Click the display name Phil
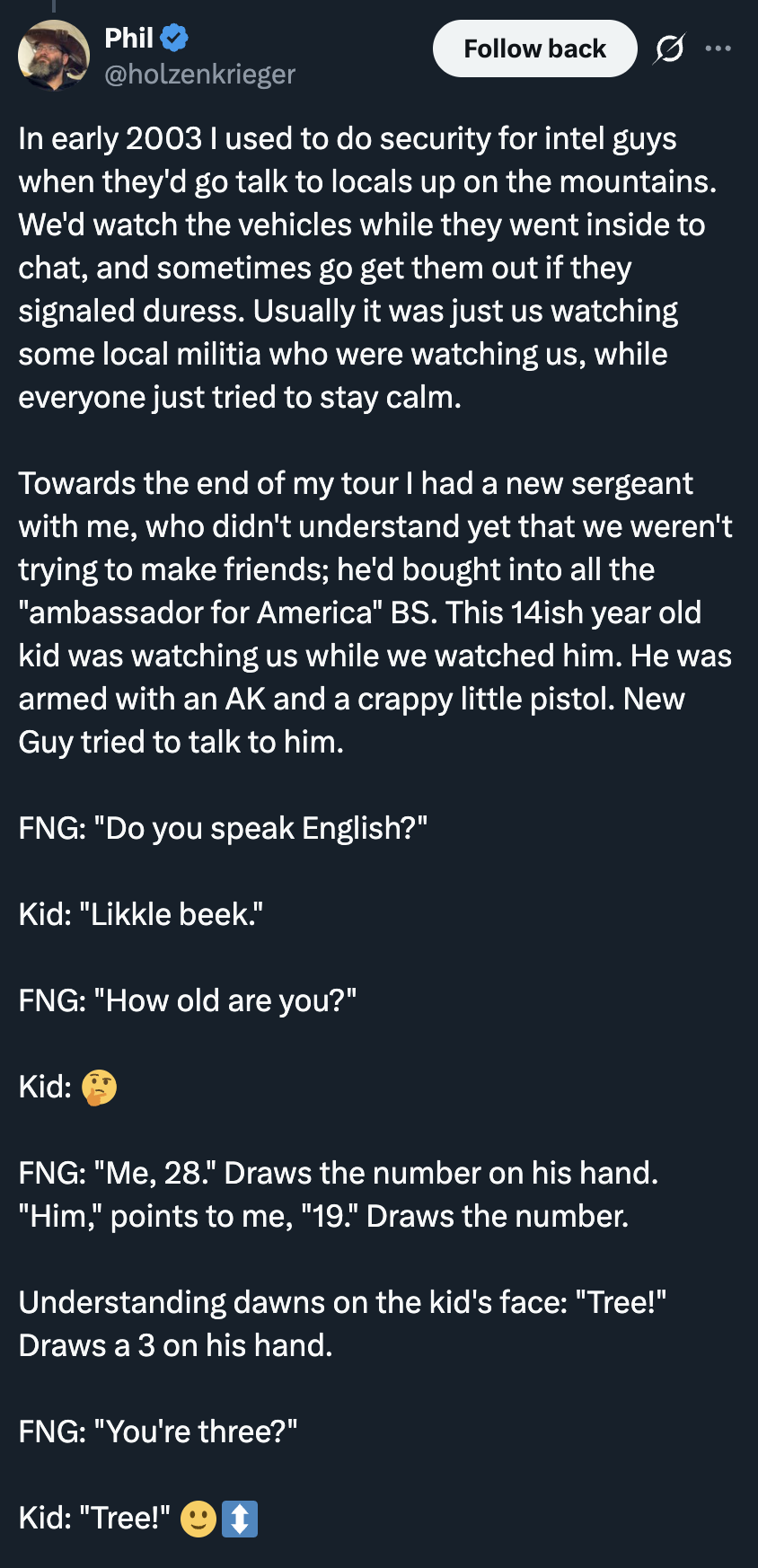Screen dimensions: 758x1568 (129, 38)
